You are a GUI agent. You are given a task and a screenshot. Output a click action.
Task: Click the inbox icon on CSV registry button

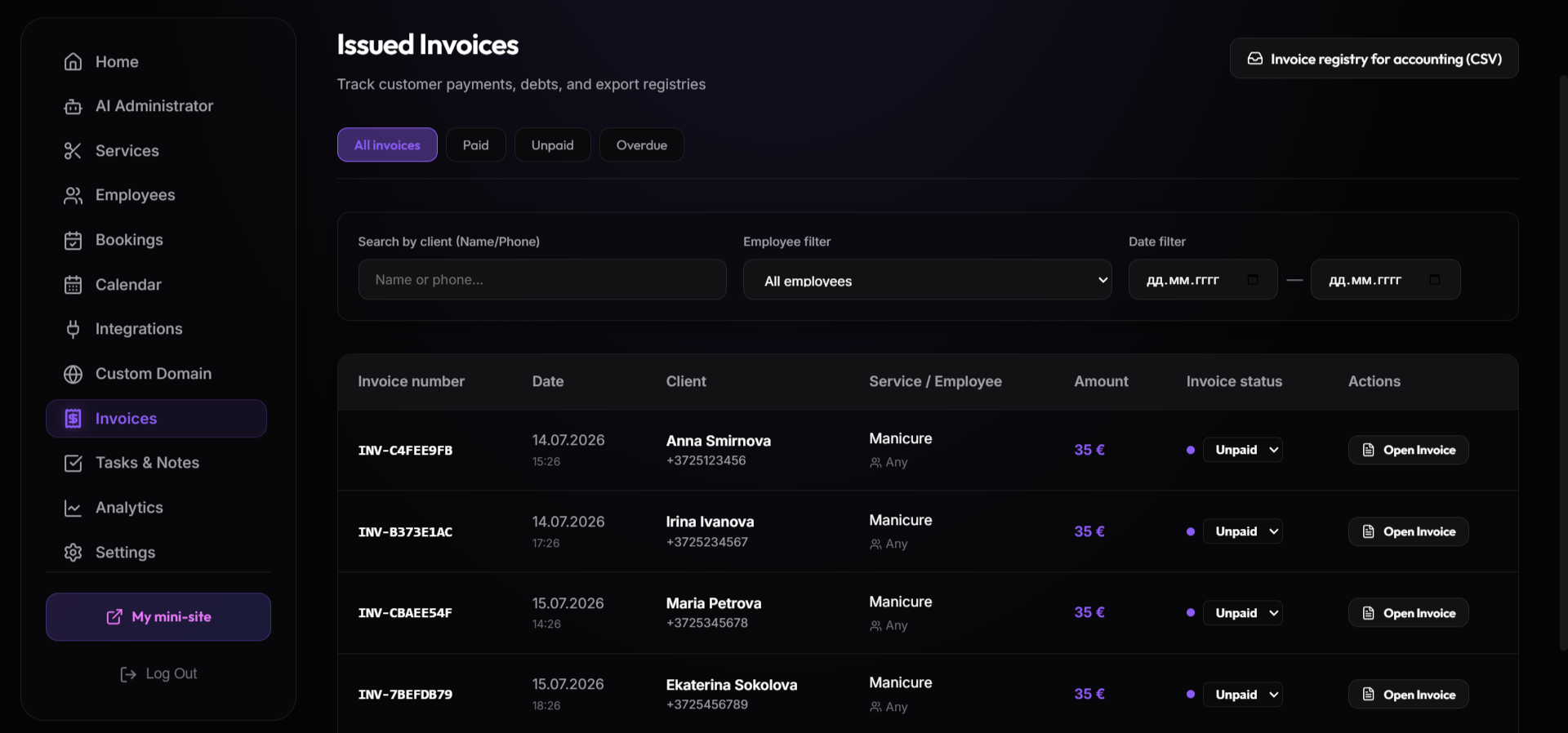click(1255, 59)
